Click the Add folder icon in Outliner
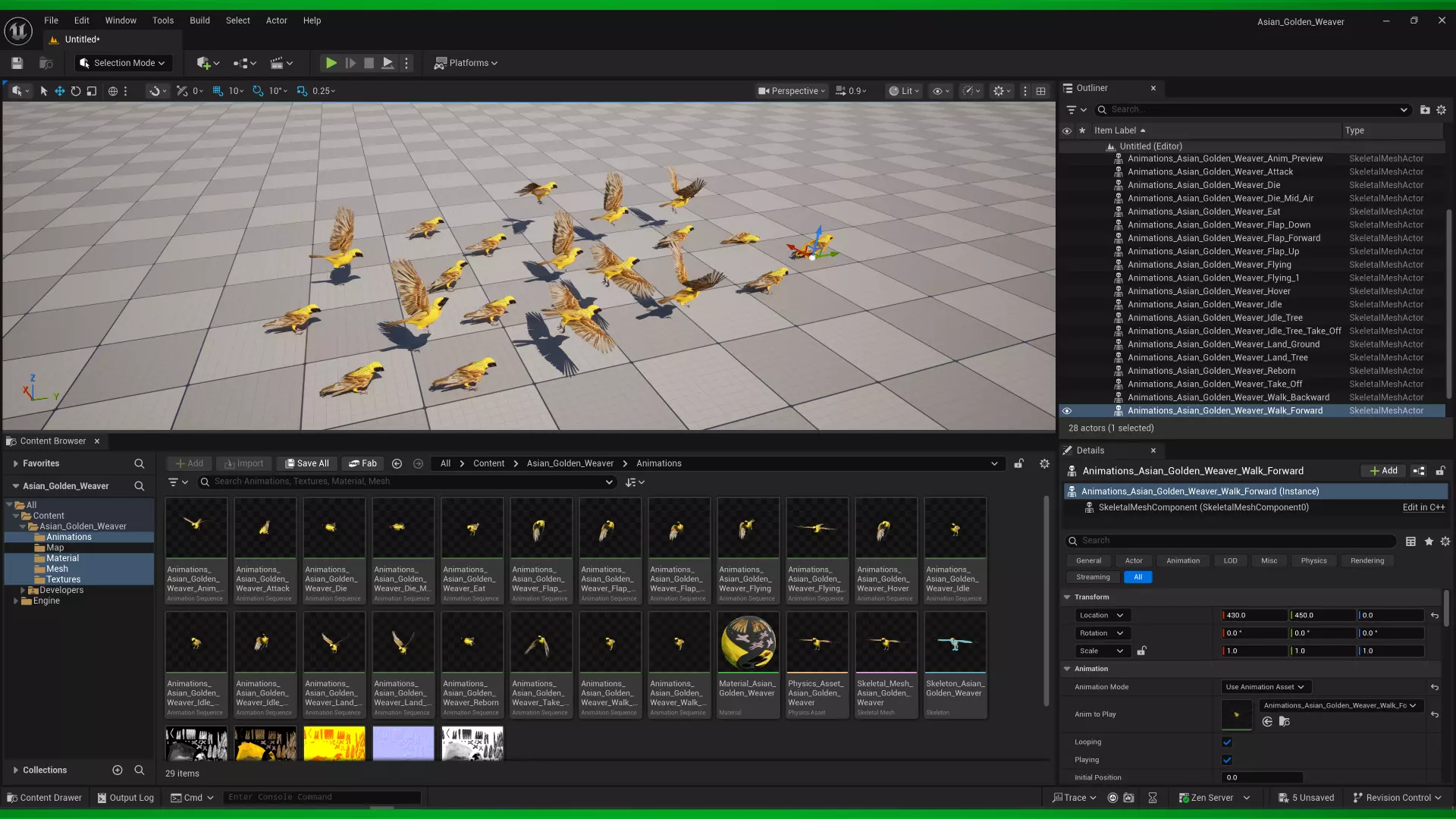 [1425, 110]
